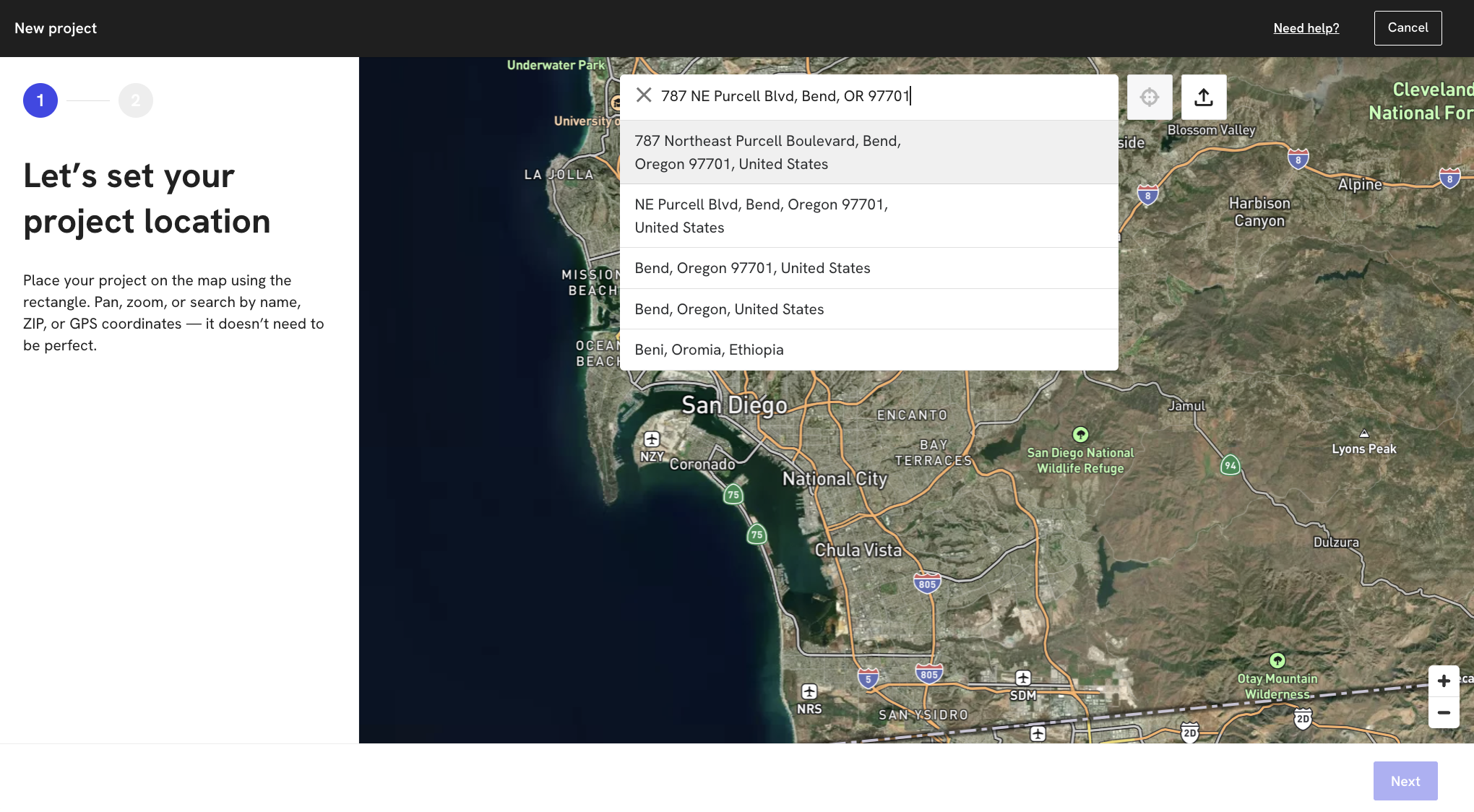
Task: Select the San Diego National Wildlife Refuge marker
Action: [x=1079, y=434]
